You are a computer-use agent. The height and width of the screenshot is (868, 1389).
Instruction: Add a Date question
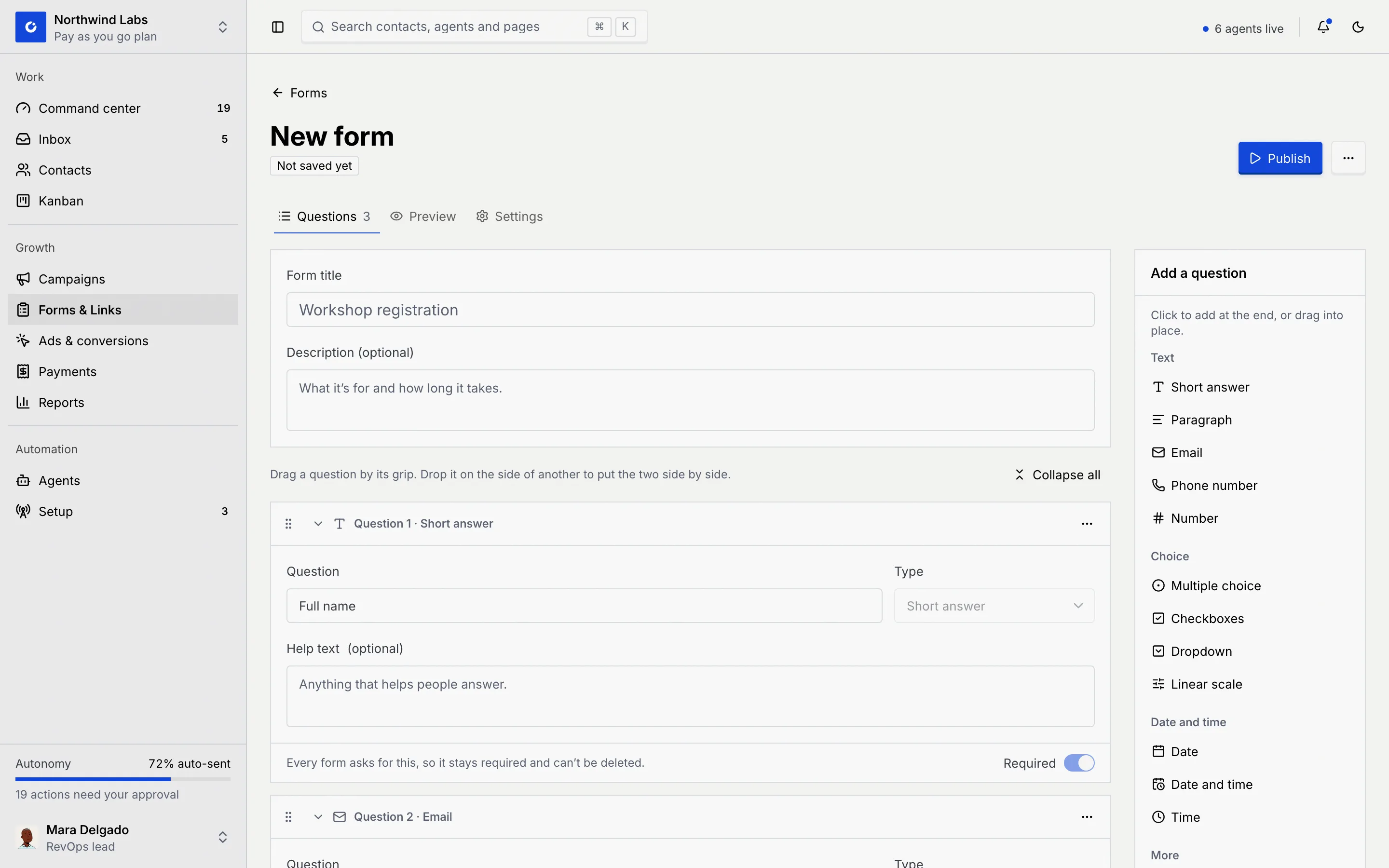point(1250,751)
